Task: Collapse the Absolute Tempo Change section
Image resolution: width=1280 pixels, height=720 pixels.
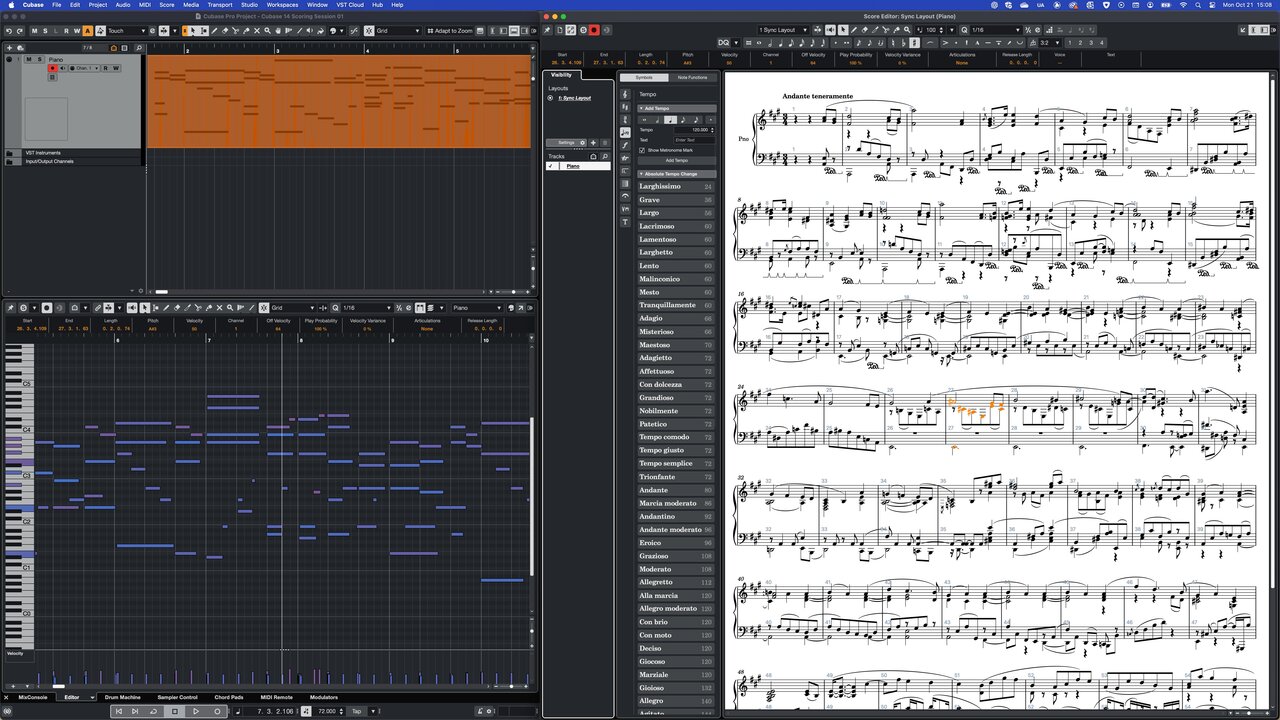Action: pyautogui.click(x=641, y=173)
